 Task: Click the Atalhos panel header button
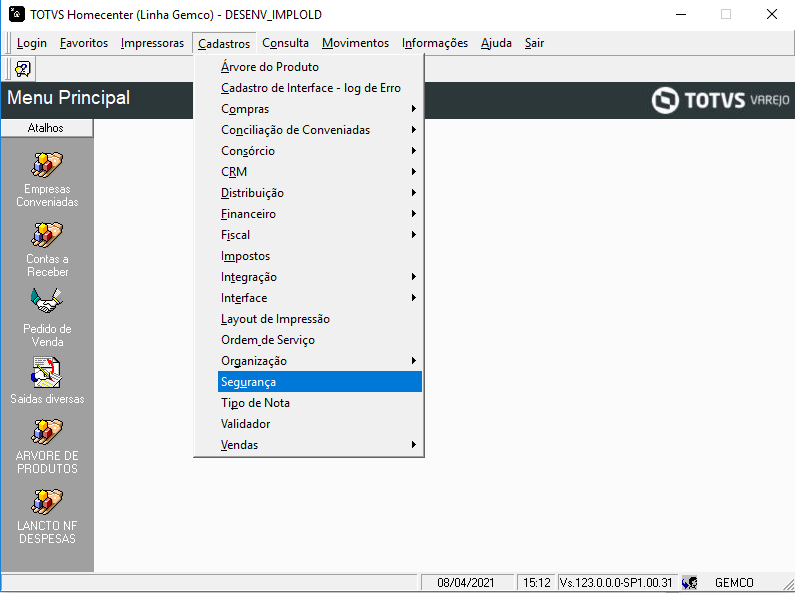tap(47, 128)
